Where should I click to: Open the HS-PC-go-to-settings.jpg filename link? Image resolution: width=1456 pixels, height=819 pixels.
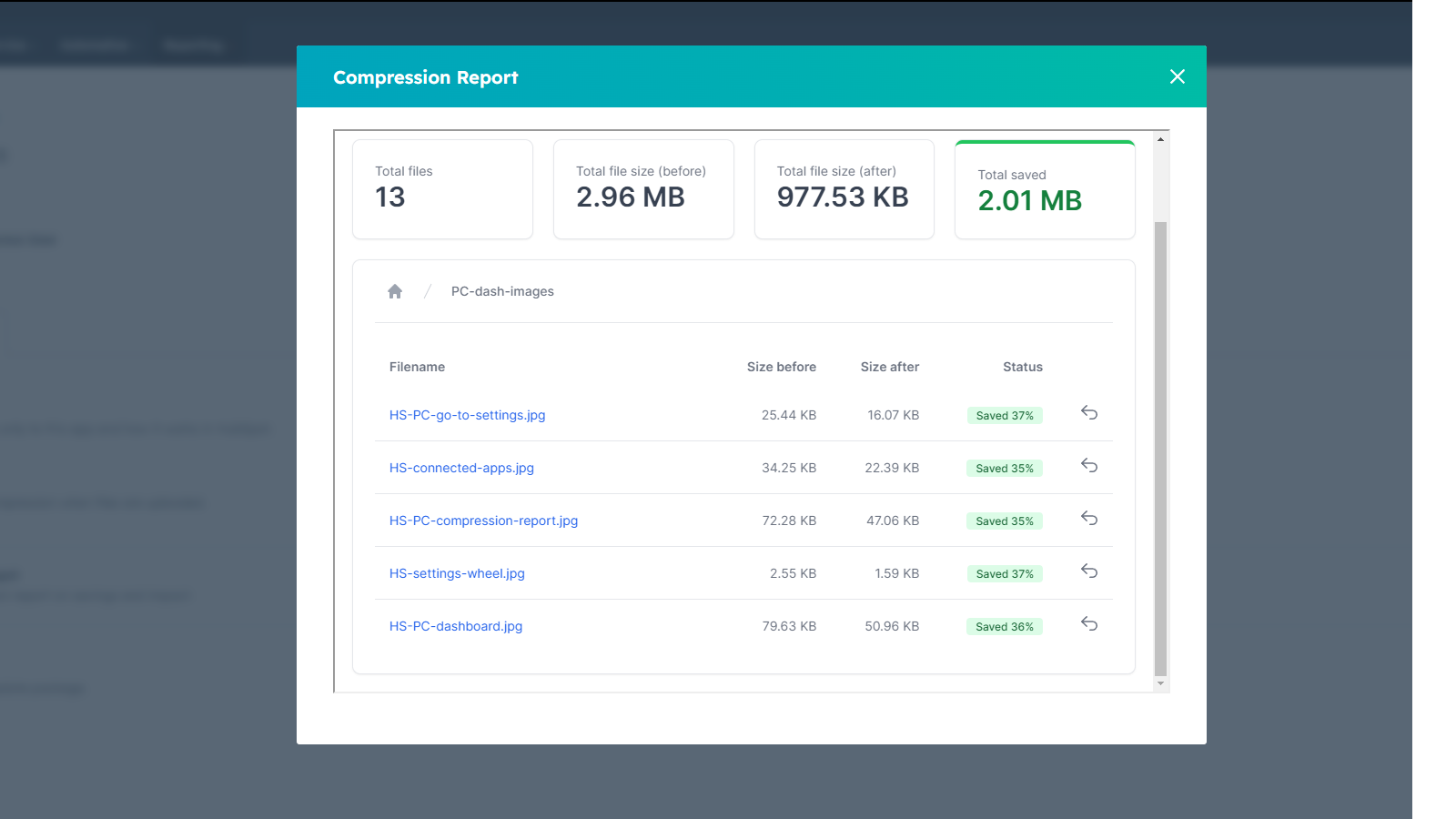(x=467, y=414)
